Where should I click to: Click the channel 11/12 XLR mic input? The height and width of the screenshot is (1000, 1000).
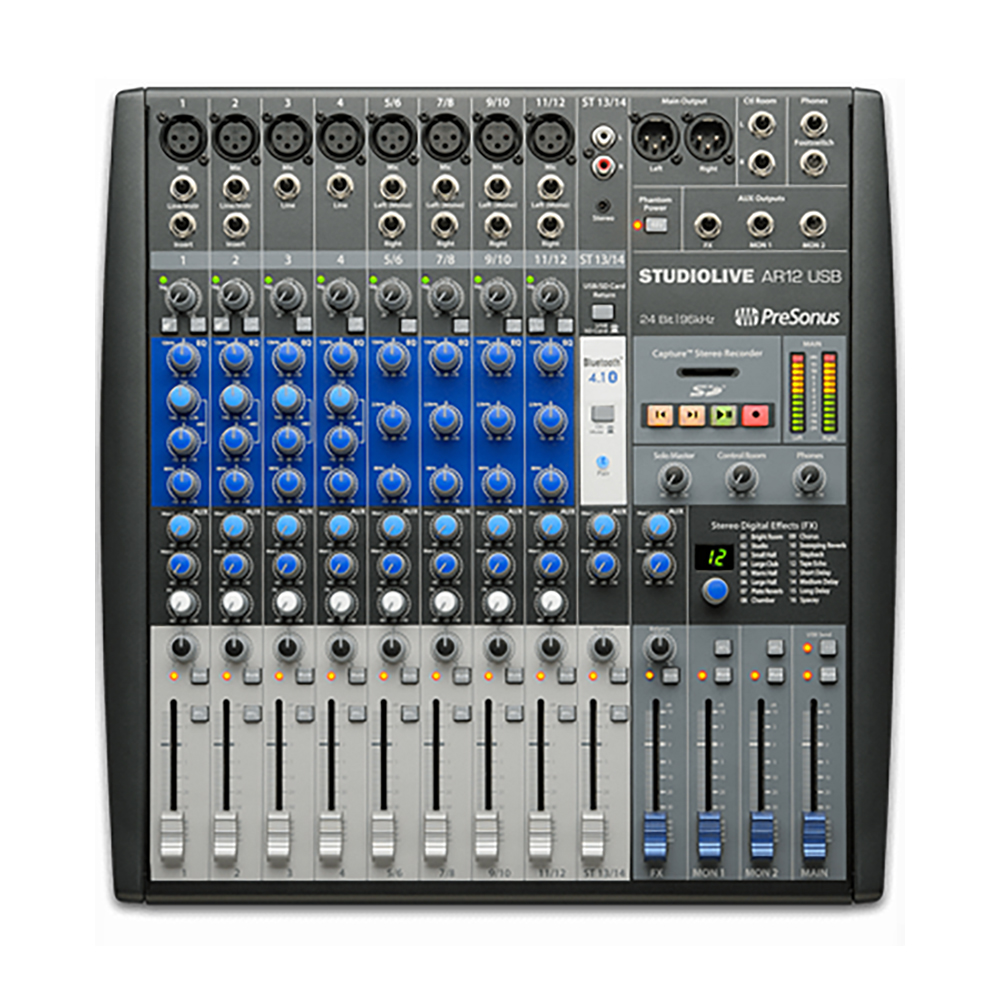click(x=550, y=136)
